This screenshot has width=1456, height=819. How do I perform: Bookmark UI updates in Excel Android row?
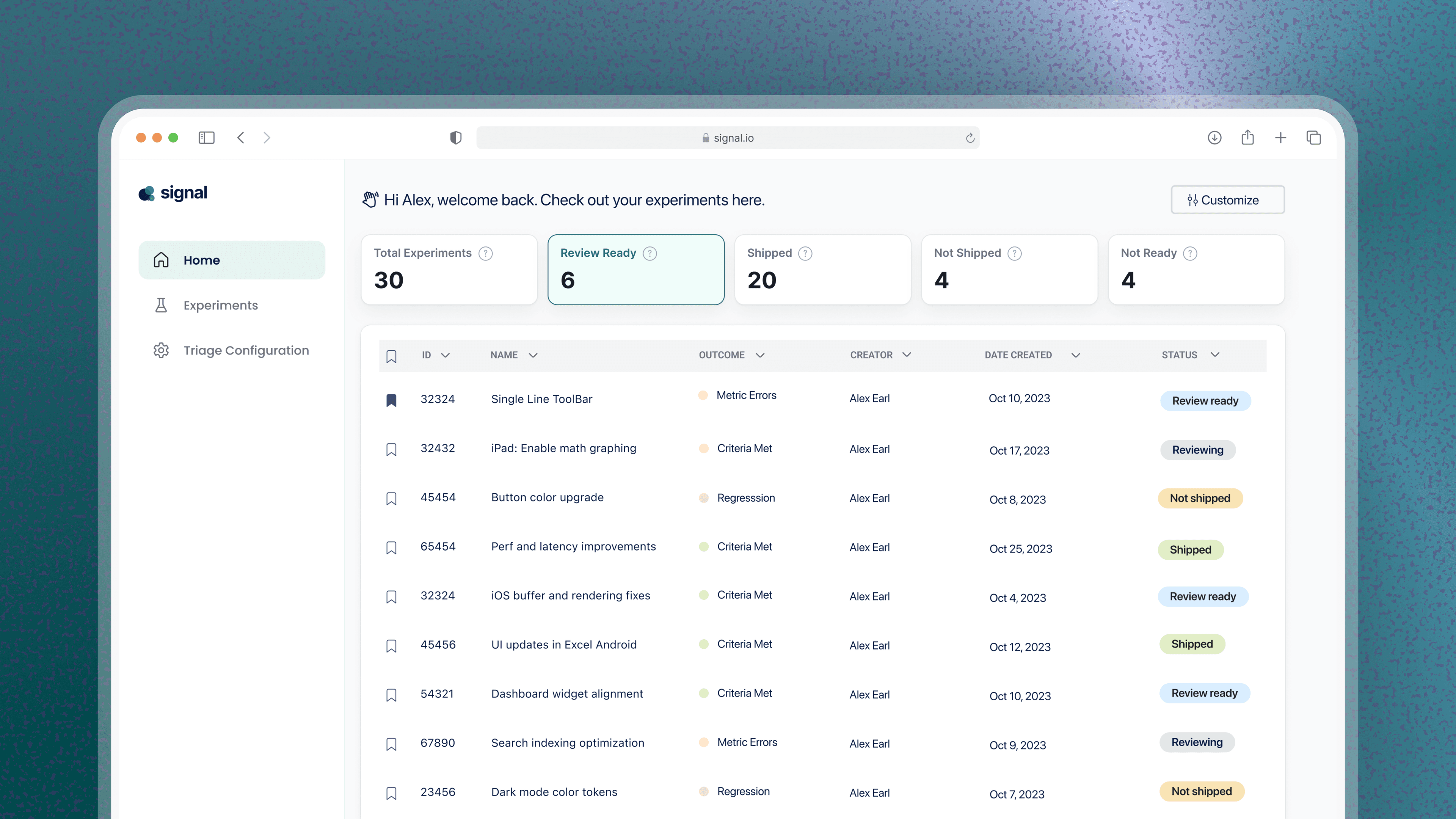[x=391, y=646]
